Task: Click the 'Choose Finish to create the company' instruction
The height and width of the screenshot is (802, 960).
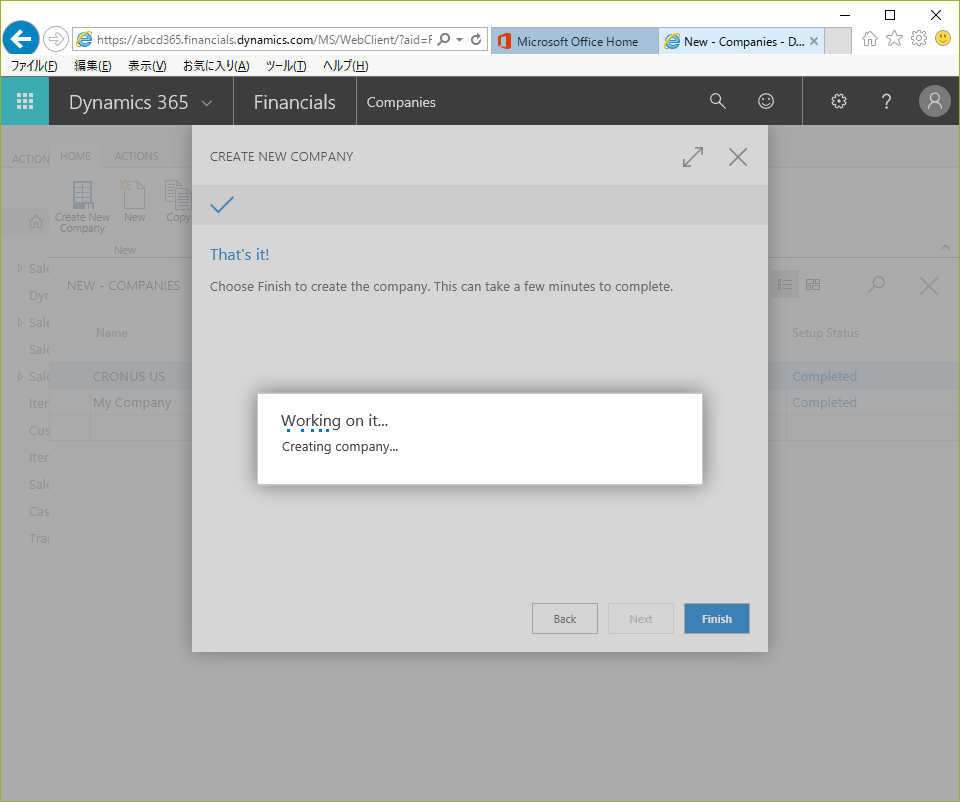Action: [x=441, y=287]
